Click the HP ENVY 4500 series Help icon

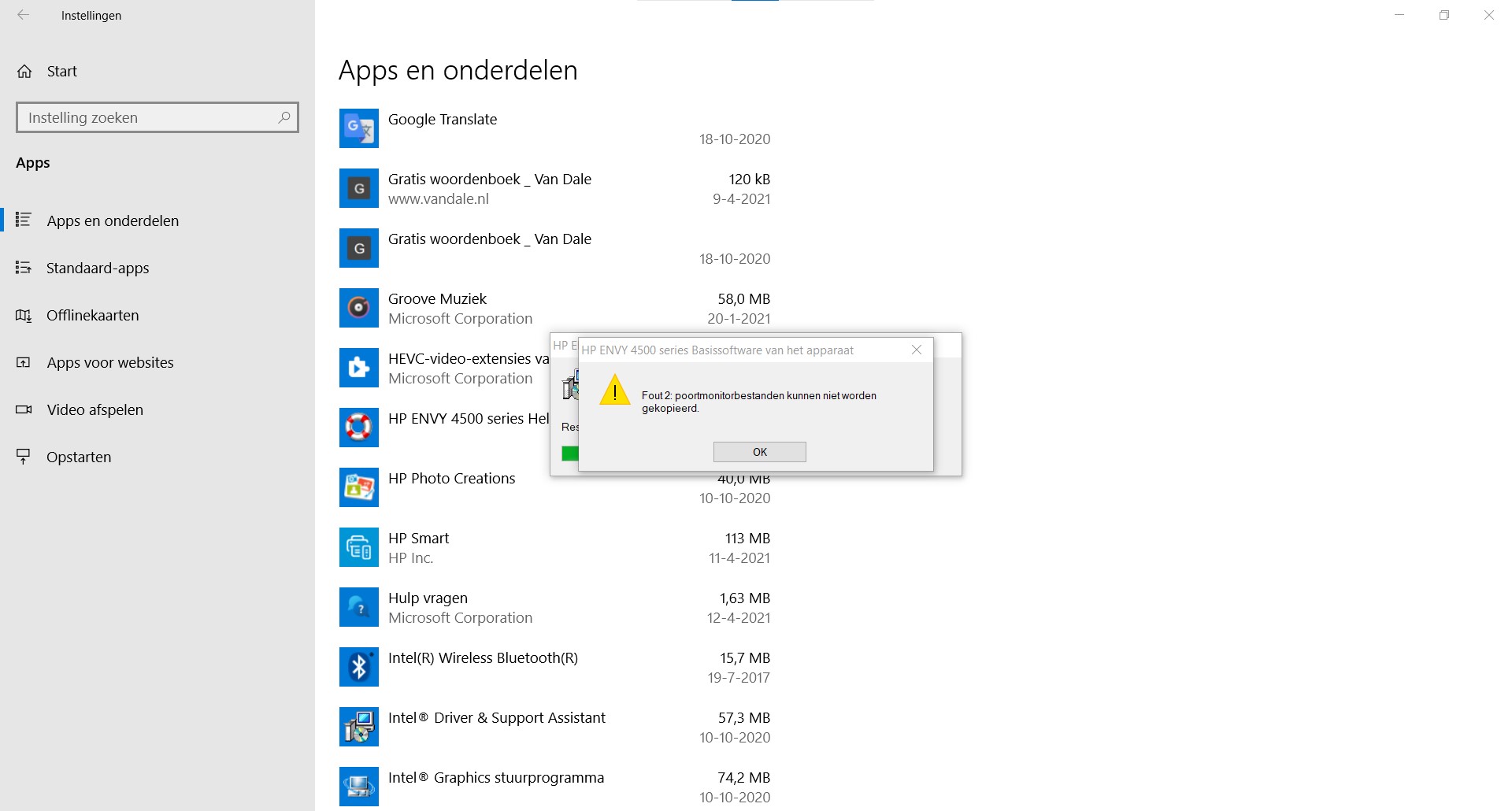[x=359, y=428]
